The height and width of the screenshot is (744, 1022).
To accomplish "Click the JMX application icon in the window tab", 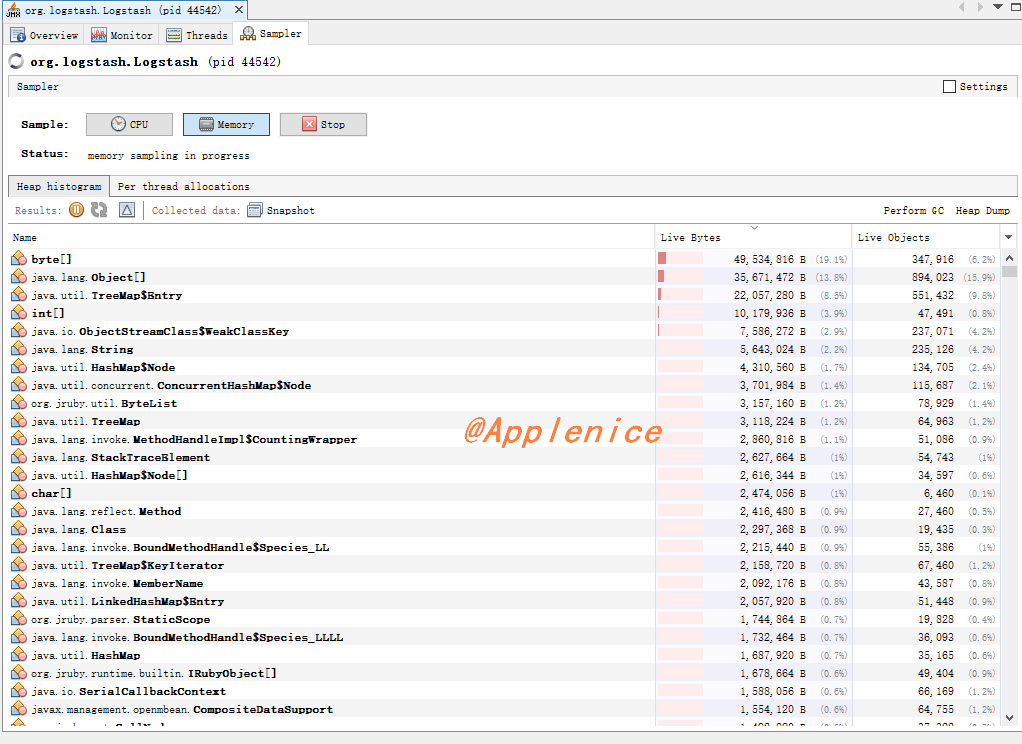I will click(13, 10).
